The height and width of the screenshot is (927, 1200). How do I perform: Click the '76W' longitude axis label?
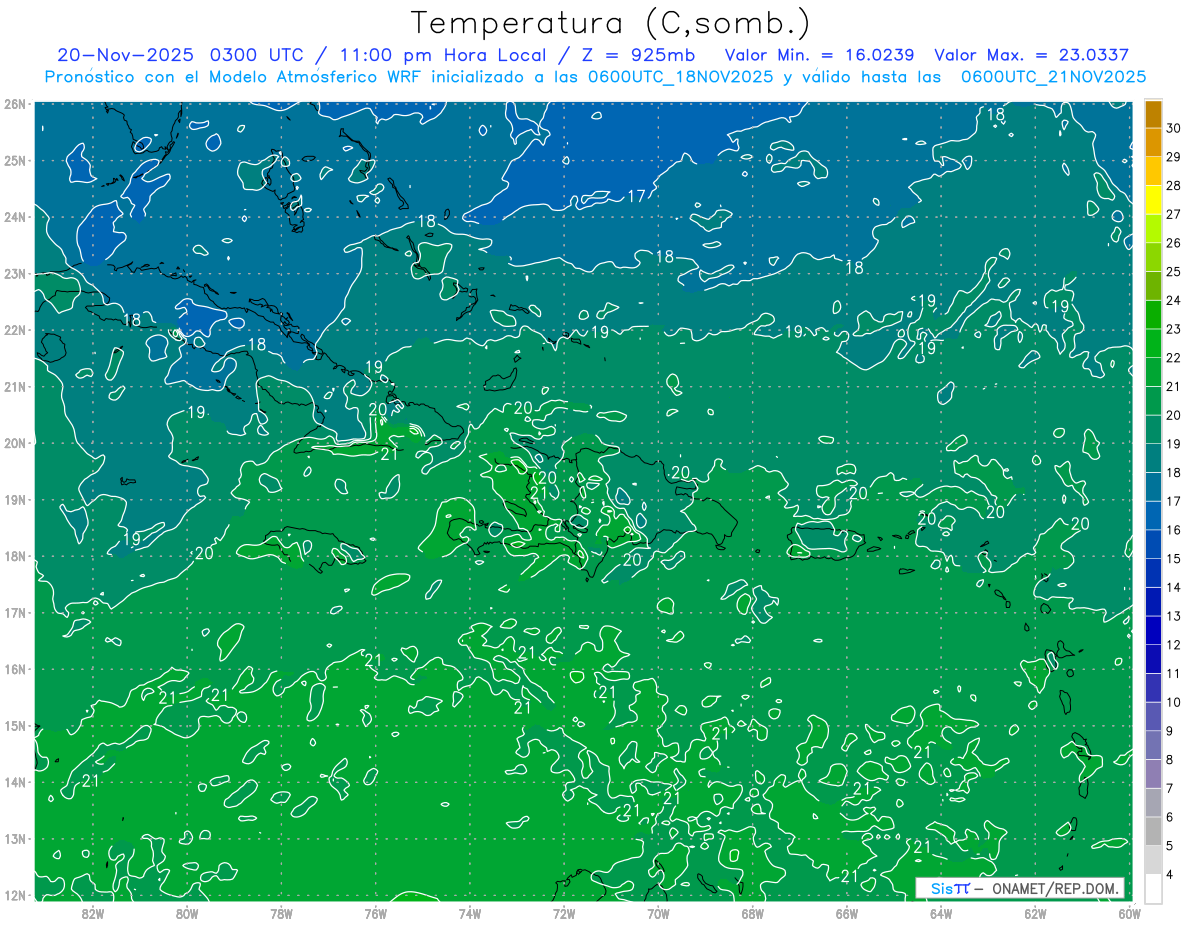pyautogui.click(x=376, y=913)
